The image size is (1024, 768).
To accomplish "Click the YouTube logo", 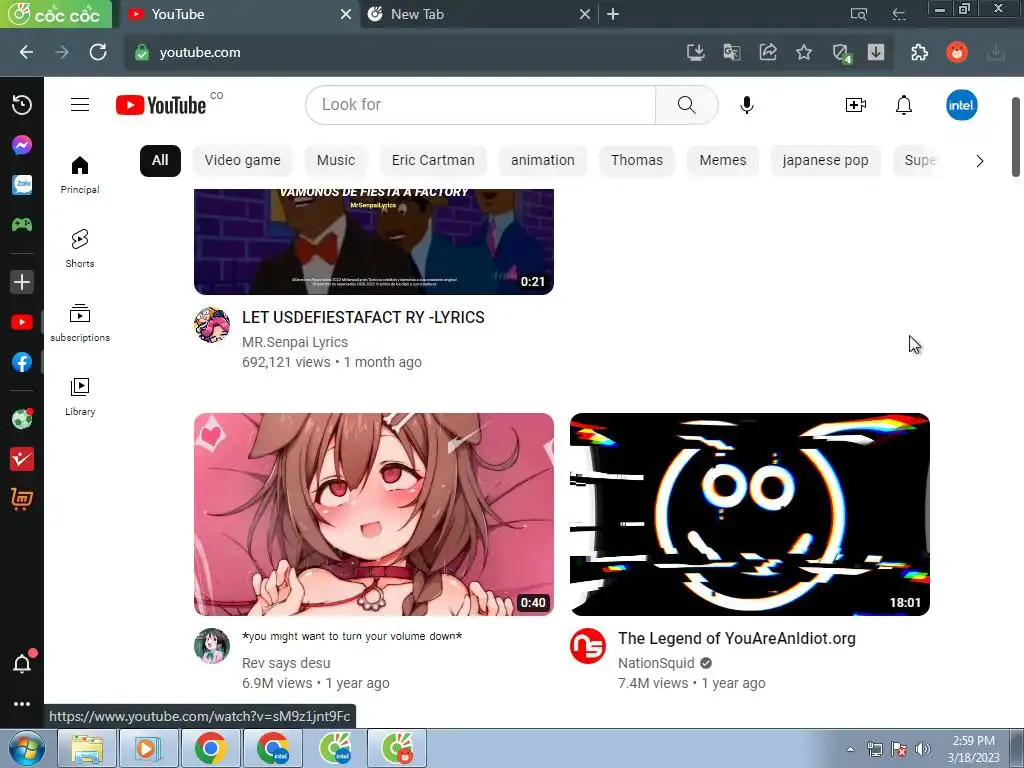I will [161, 105].
